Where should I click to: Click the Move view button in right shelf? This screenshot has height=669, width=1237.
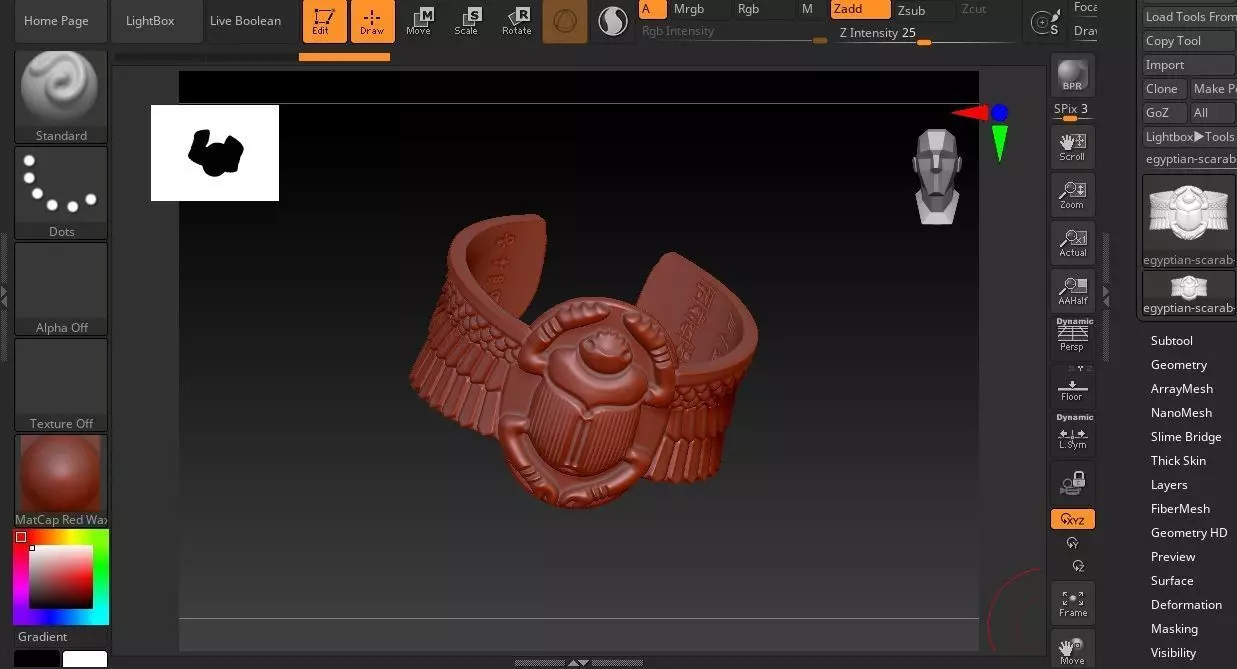click(x=1072, y=649)
